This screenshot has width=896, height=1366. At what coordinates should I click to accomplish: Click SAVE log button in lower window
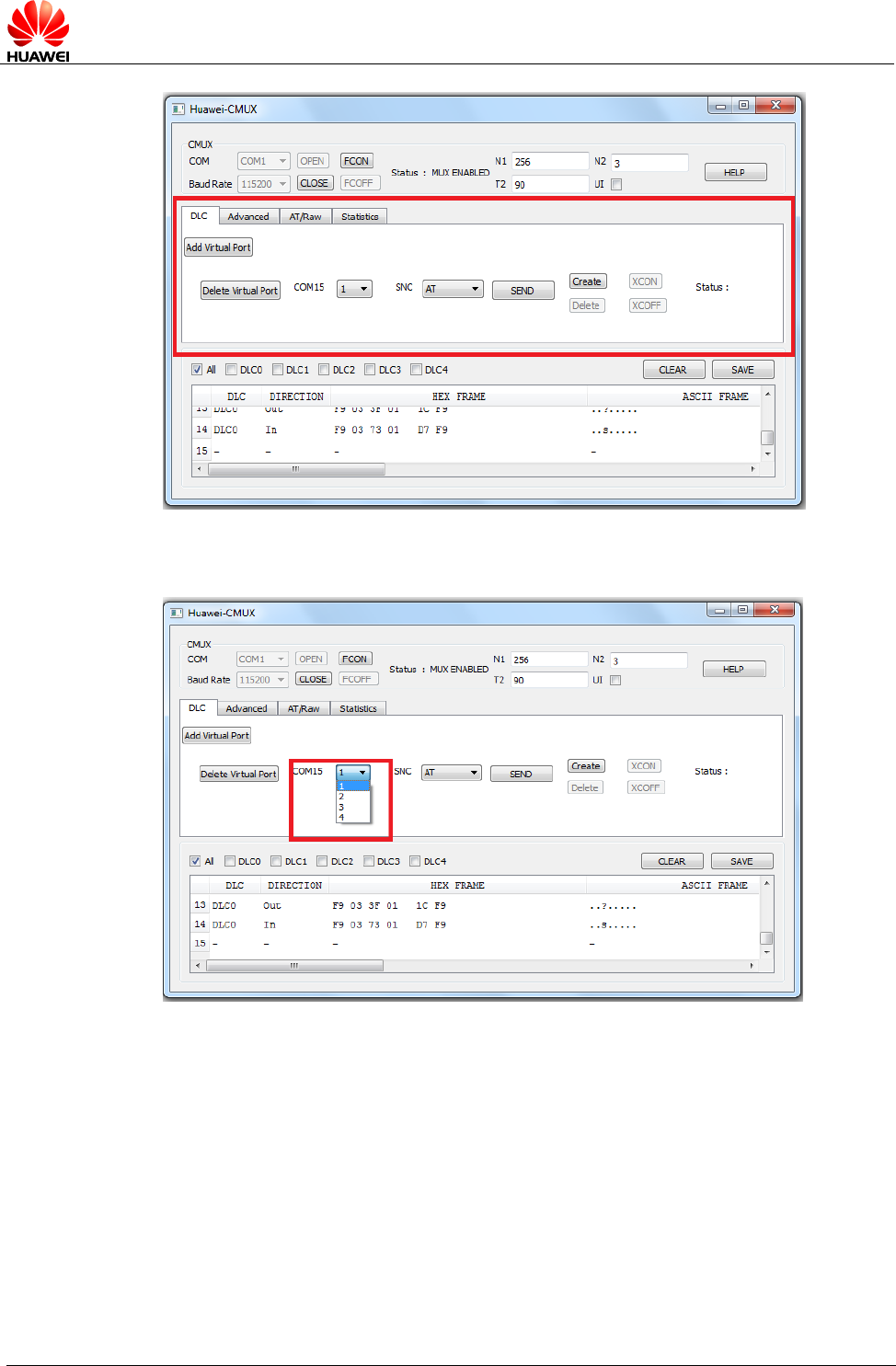click(x=742, y=862)
